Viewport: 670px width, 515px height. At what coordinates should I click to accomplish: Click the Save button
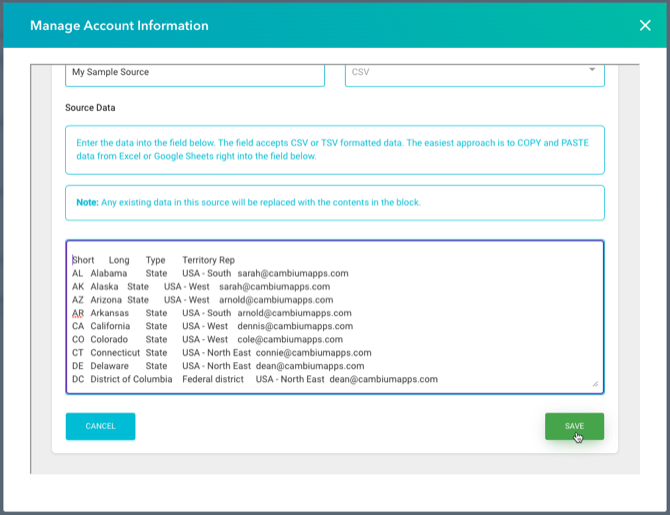click(x=574, y=426)
